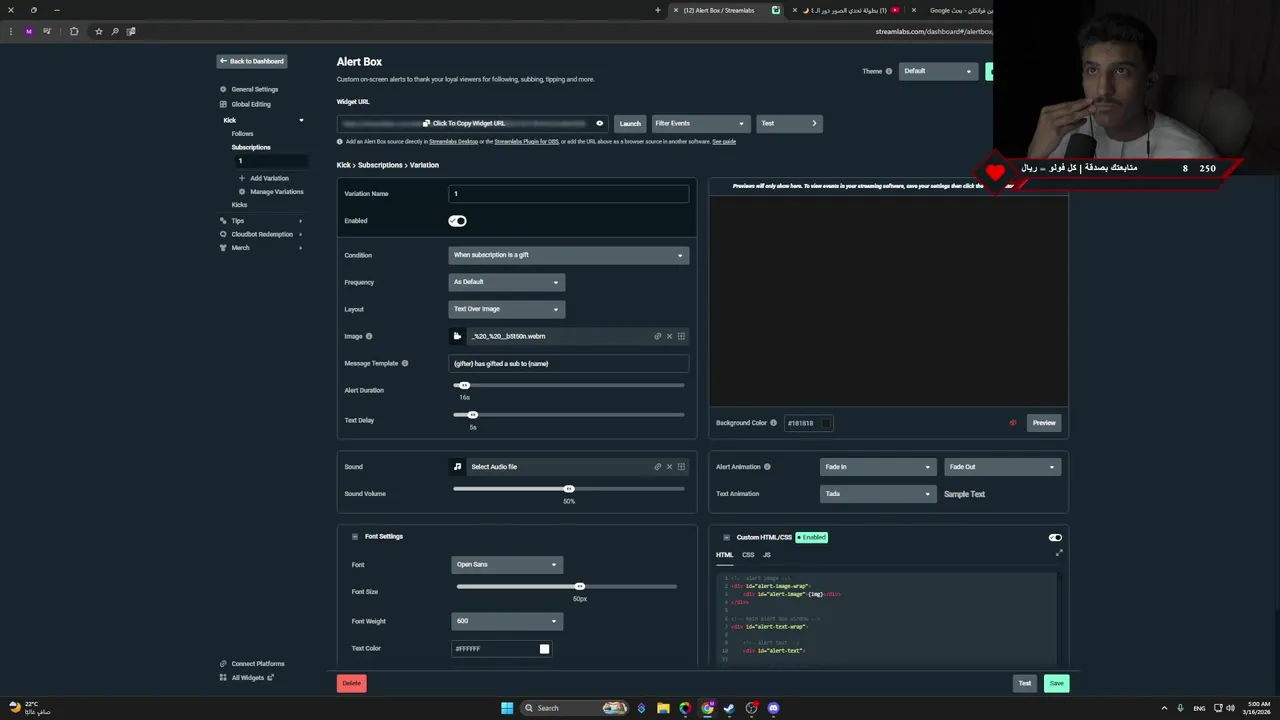Toggle the variation Enabled switch
The height and width of the screenshot is (720, 1280).
(x=458, y=221)
